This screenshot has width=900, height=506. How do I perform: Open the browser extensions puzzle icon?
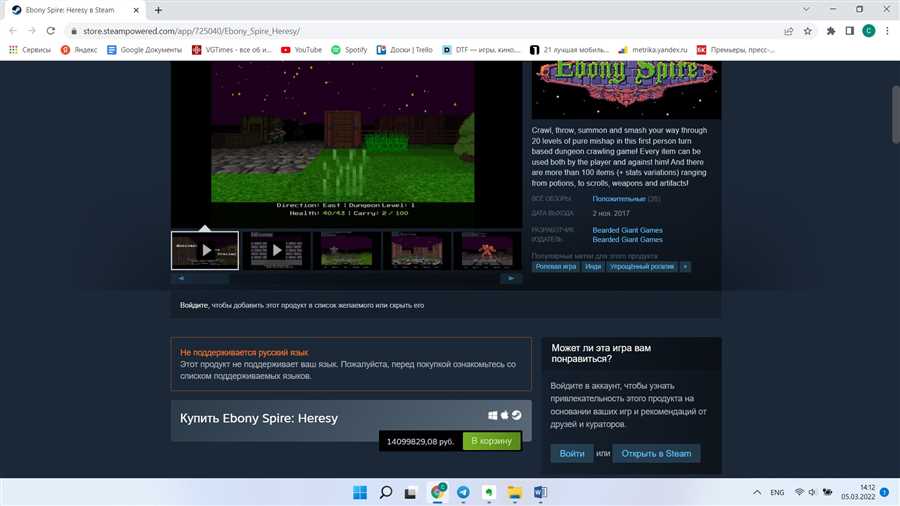831,31
